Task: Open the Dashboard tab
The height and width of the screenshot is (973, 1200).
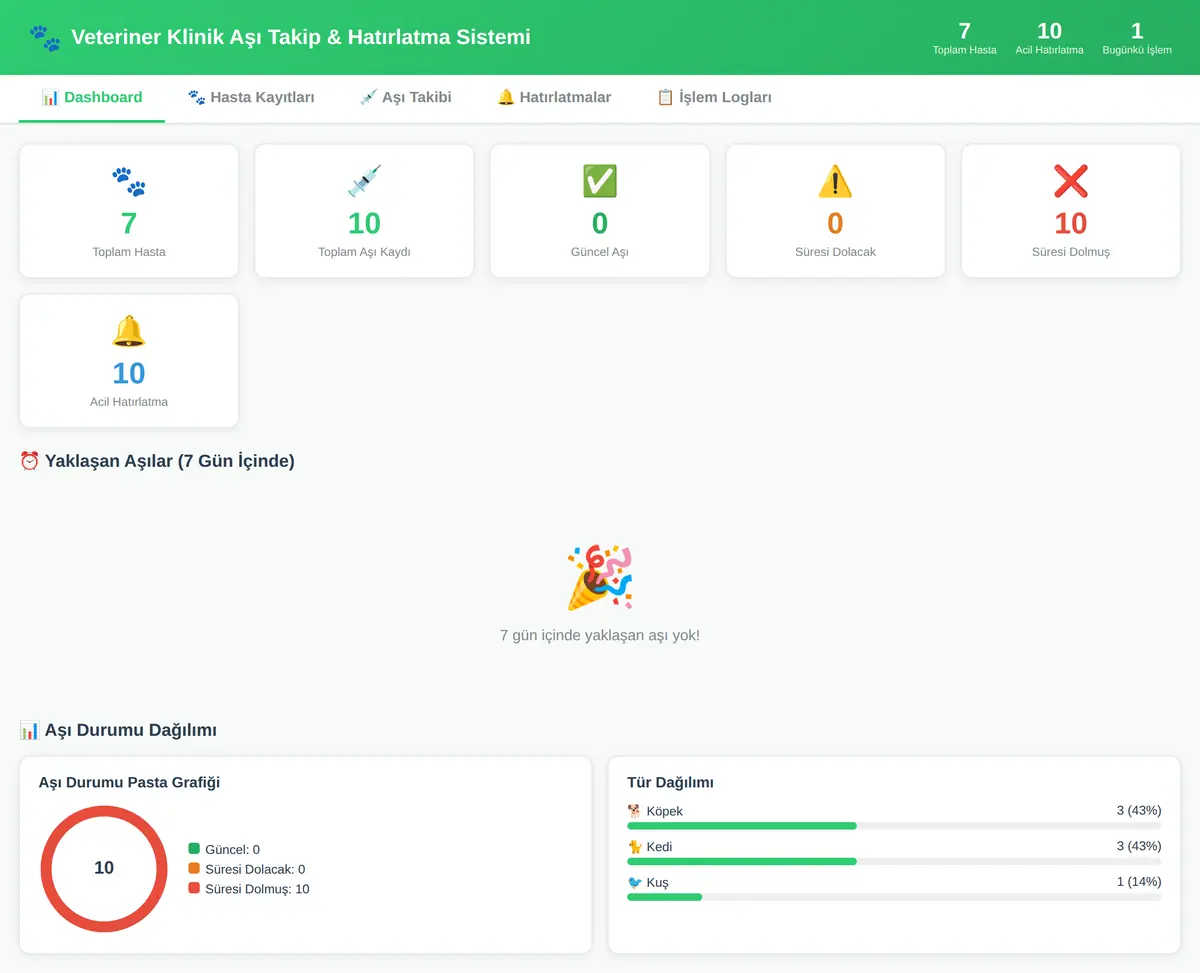Action: pyautogui.click(x=92, y=98)
